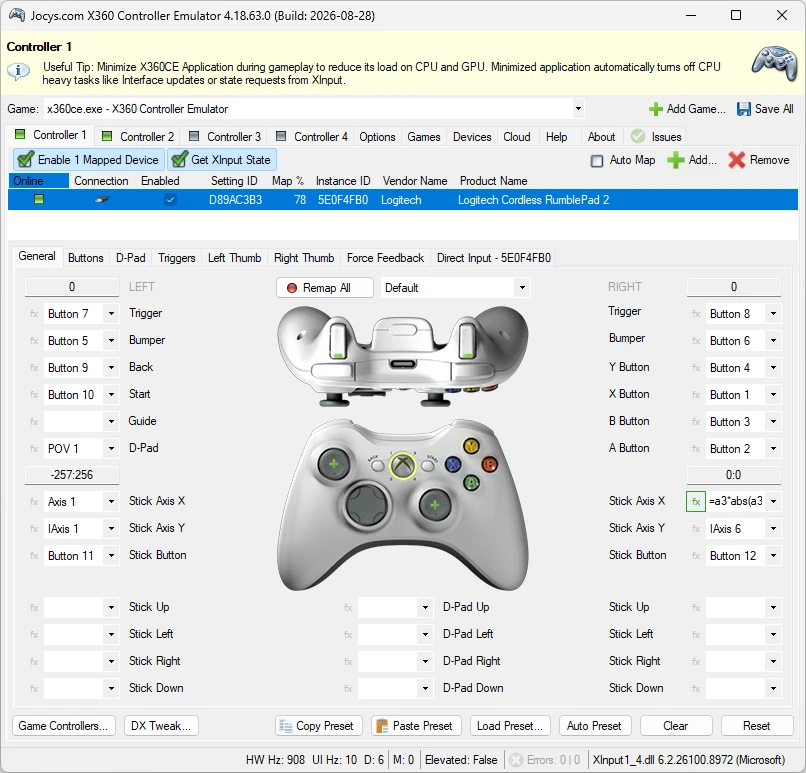This screenshot has height=773, width=806.
Task: Click the D-Pad Up mapping field
Action: click(395, 608)
